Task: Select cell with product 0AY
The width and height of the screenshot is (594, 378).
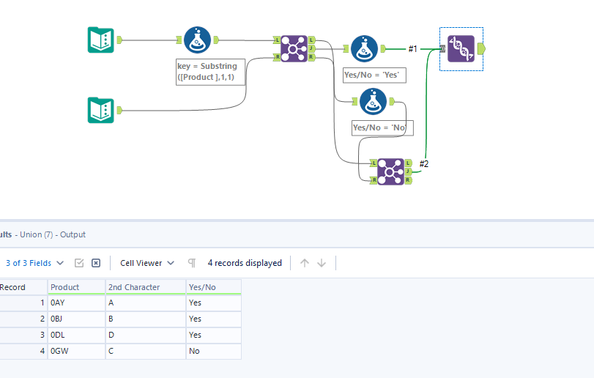Action: tap(76, 303)
